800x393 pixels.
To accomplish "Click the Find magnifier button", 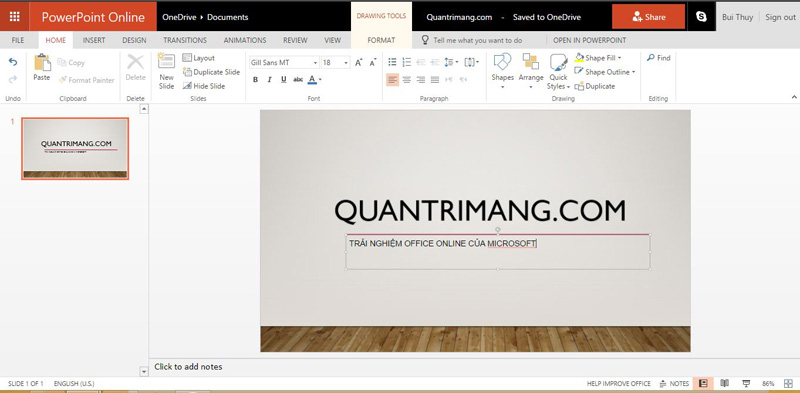I will (659, 58).
